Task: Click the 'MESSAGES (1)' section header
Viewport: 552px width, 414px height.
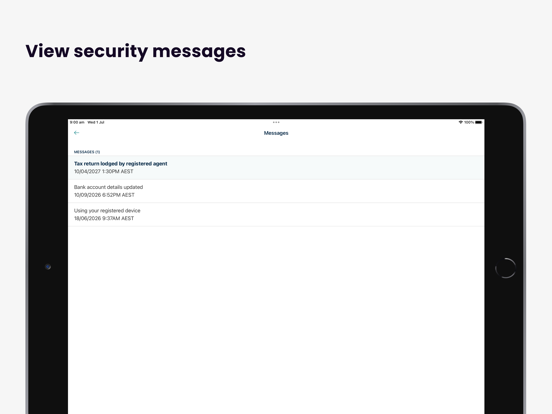Action: tap(87, 152)
